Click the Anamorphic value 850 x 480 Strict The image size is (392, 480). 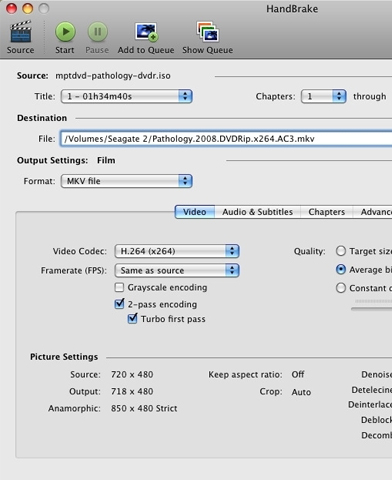(144, 408)
